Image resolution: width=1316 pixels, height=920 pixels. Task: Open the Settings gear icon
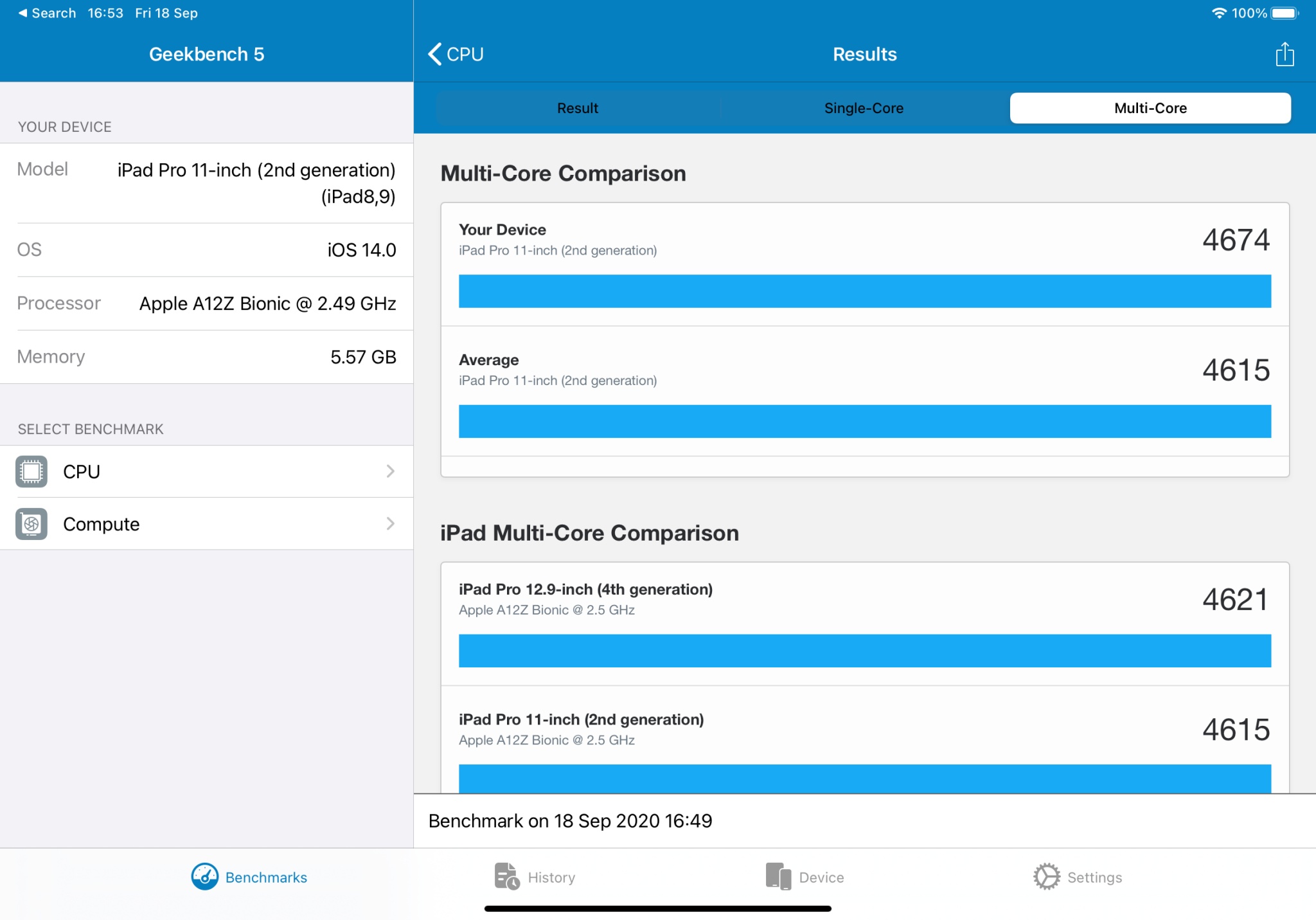(x=1047, y=877)
